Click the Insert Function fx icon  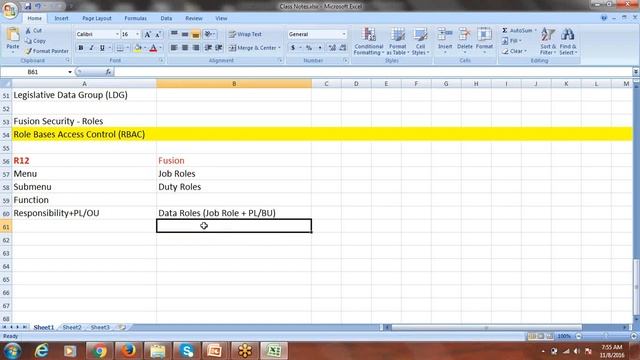pyautogui.click(x=108, y=72)
